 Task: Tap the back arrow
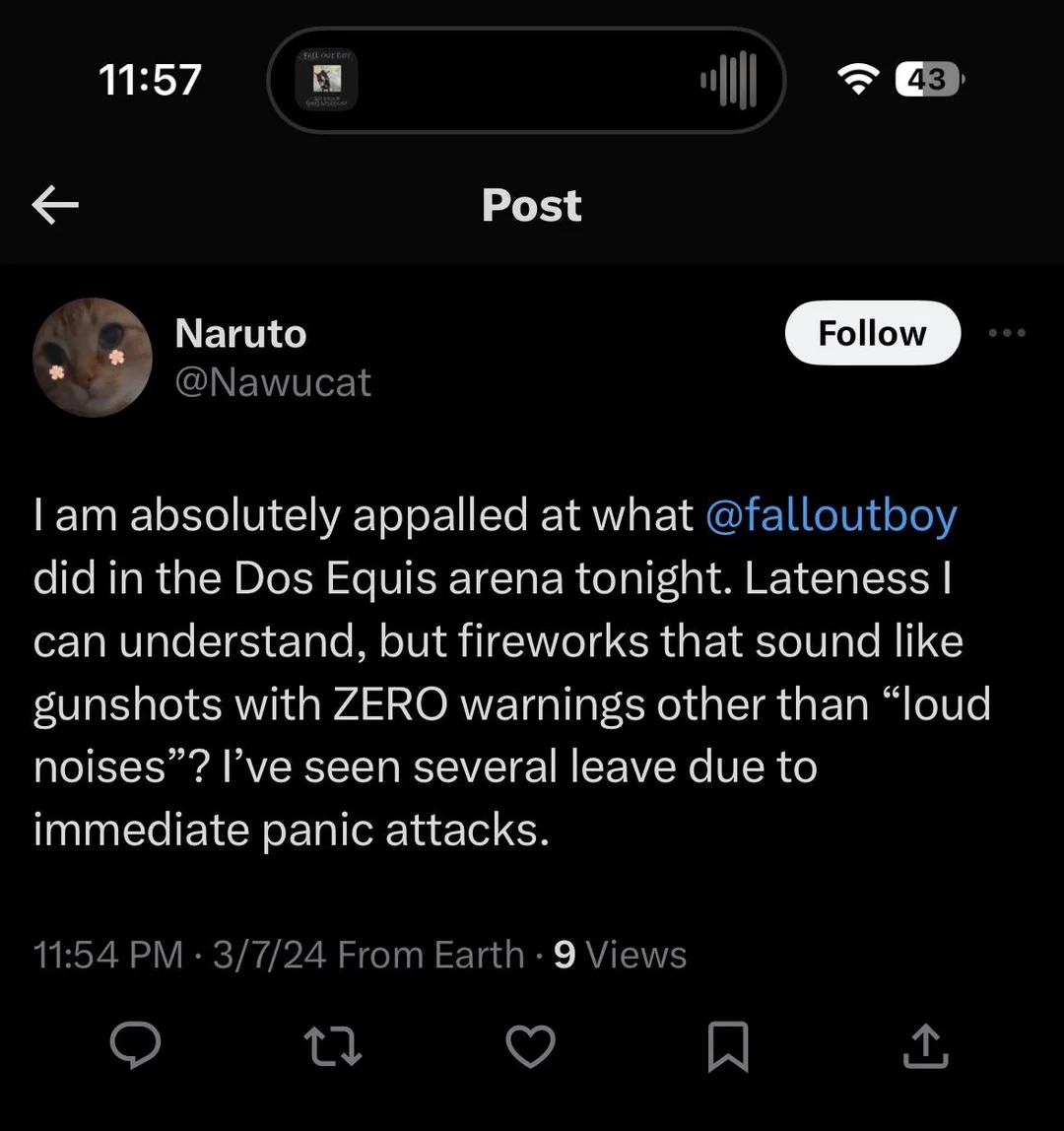[x=55, y=205]
